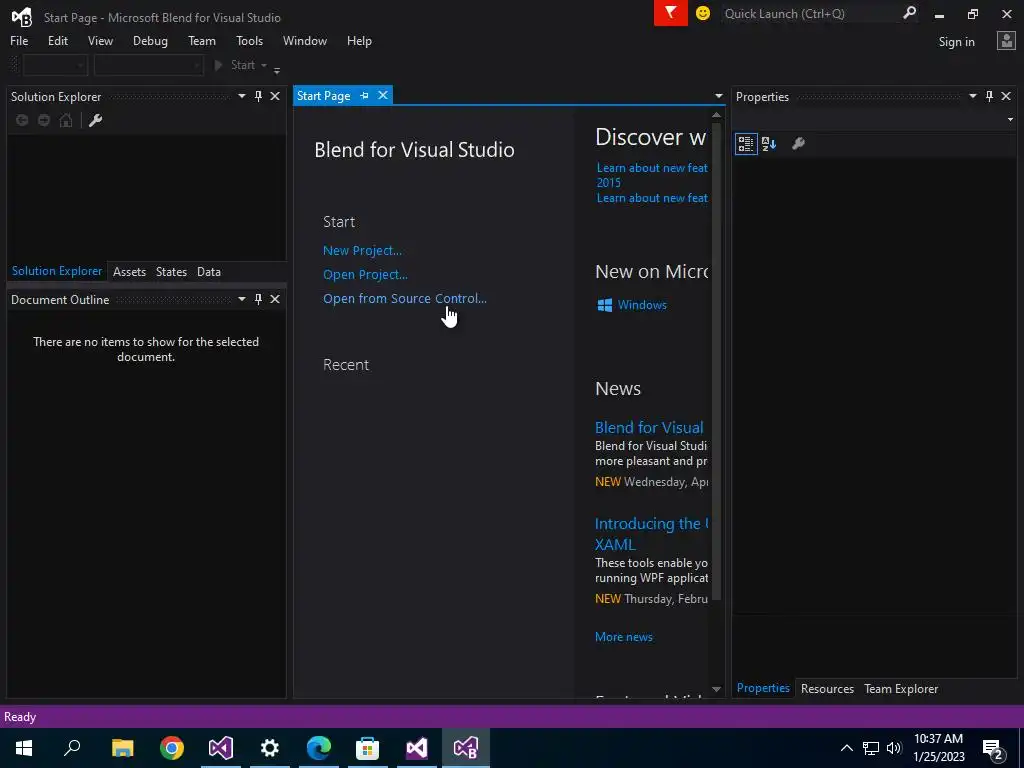Open the Action Center notifications icon
This screenshot has width=1024, height=768.
(993, 748)
